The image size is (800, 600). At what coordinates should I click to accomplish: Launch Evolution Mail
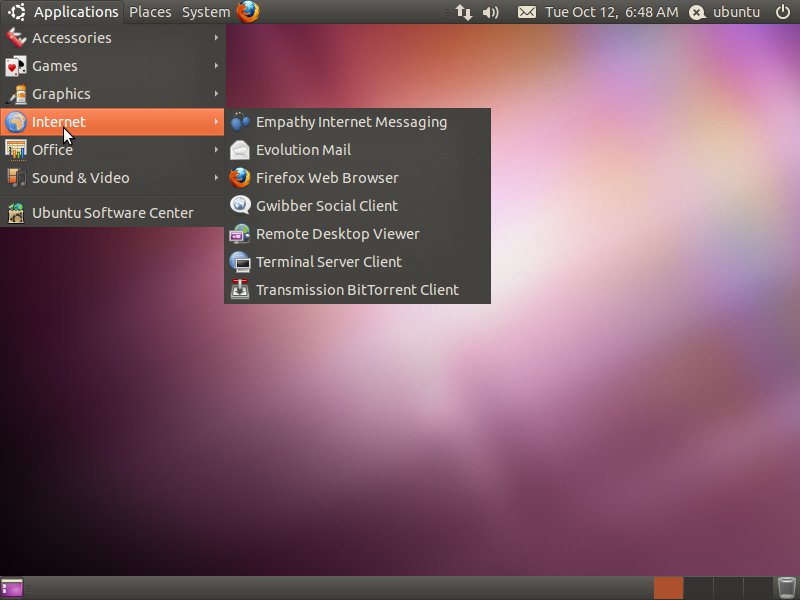[358, 150]
